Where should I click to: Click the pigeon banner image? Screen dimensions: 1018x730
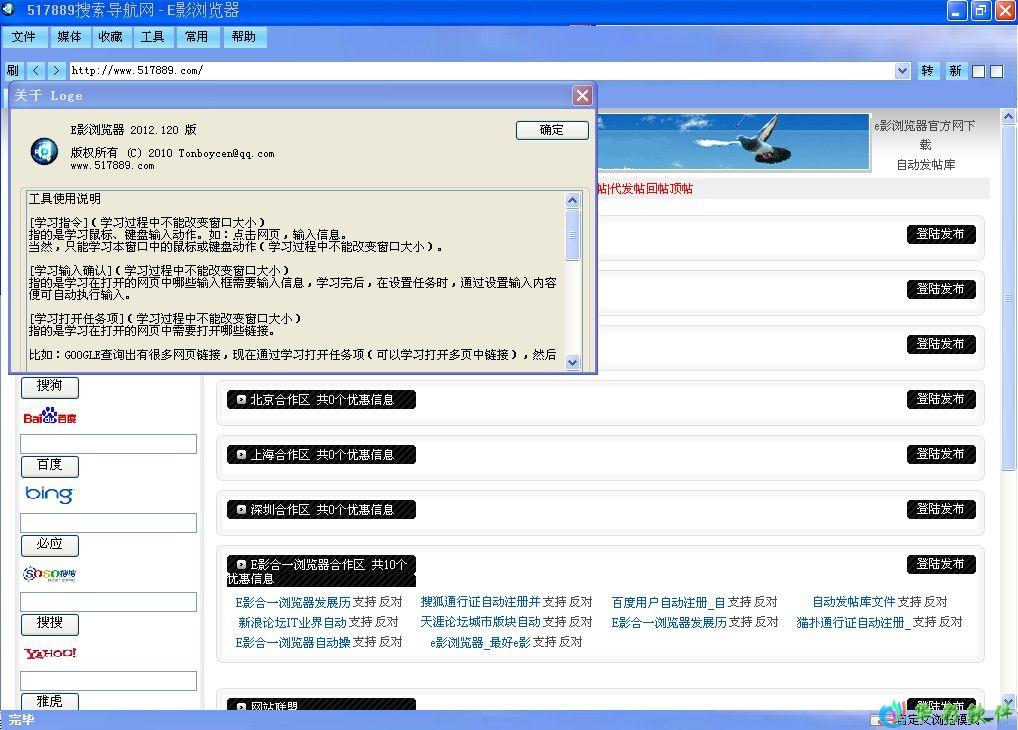[734, 142]
